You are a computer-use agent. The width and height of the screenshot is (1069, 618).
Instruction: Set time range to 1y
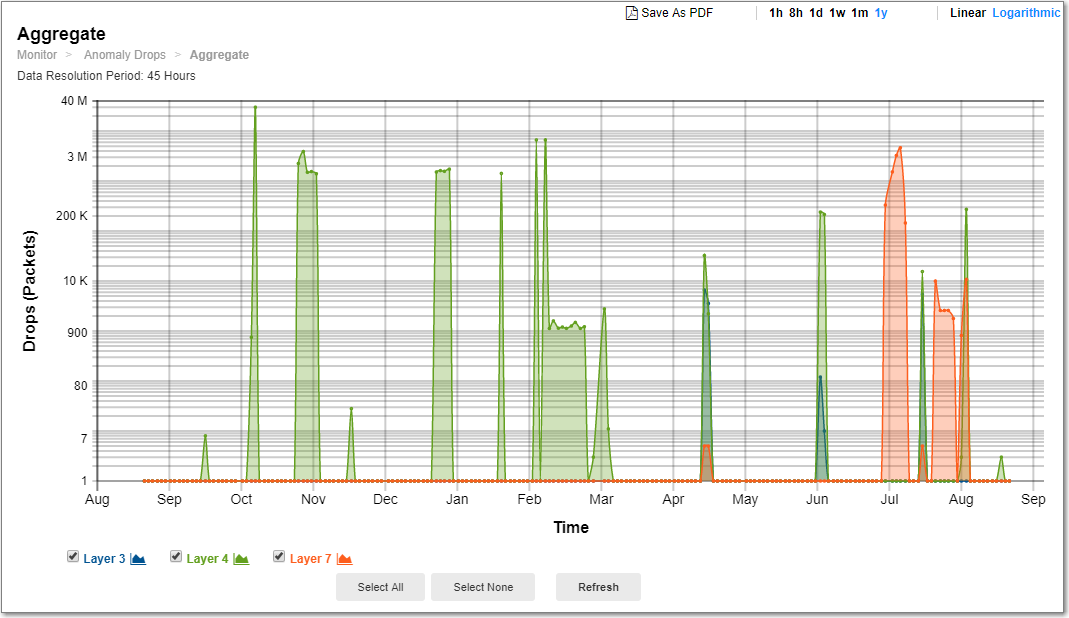(x=881, y=13)
